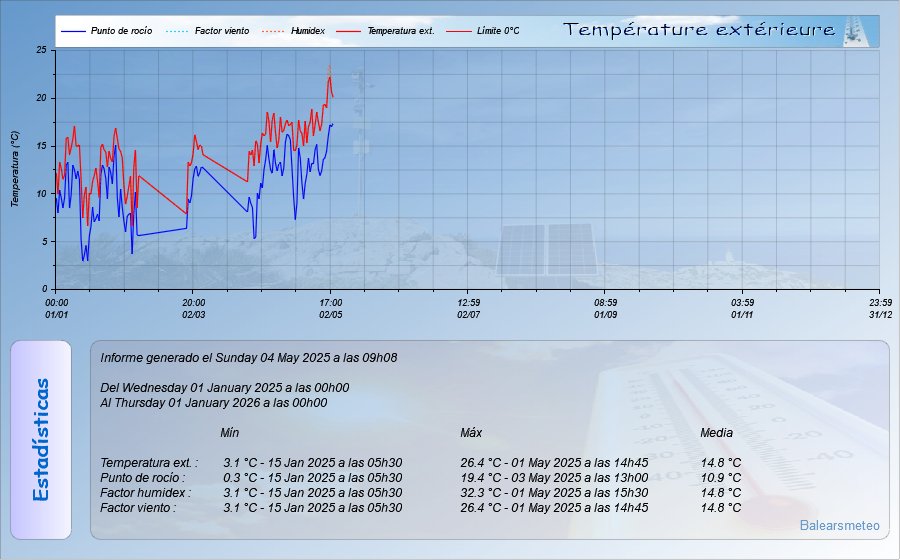Image resolution: width=900 pixels, height=560 pixels.
Task: Click the Media column header
Action: [716, 433]
